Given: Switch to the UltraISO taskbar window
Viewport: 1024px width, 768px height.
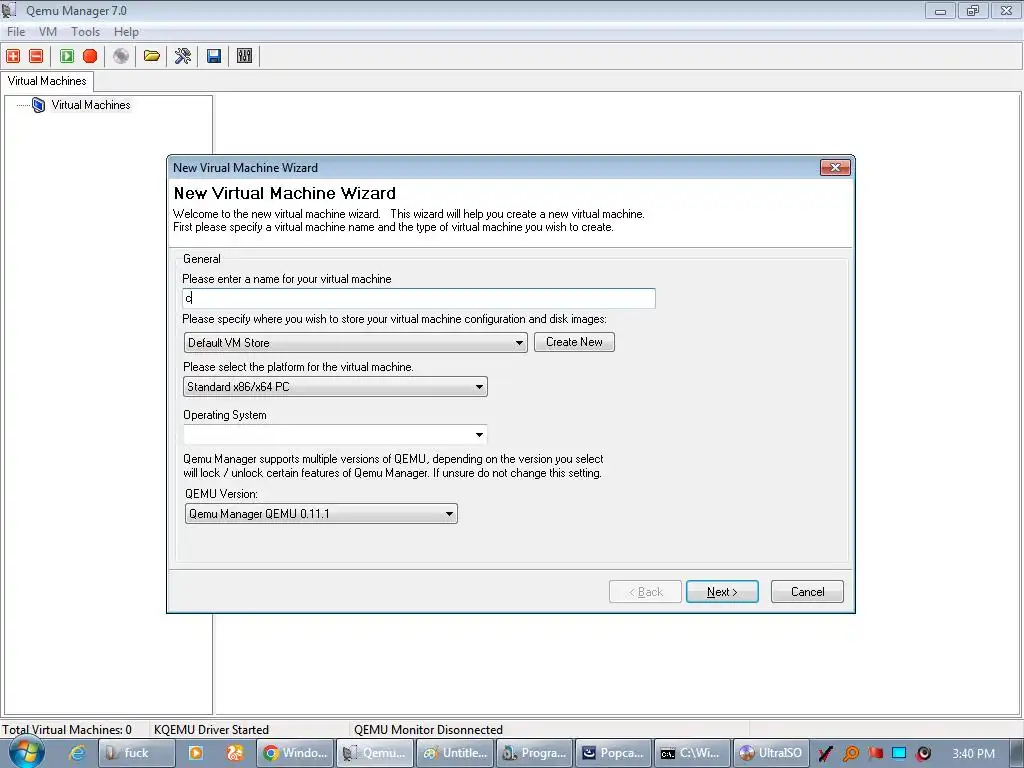Looking at the screenshot, I should pos(773,753).
